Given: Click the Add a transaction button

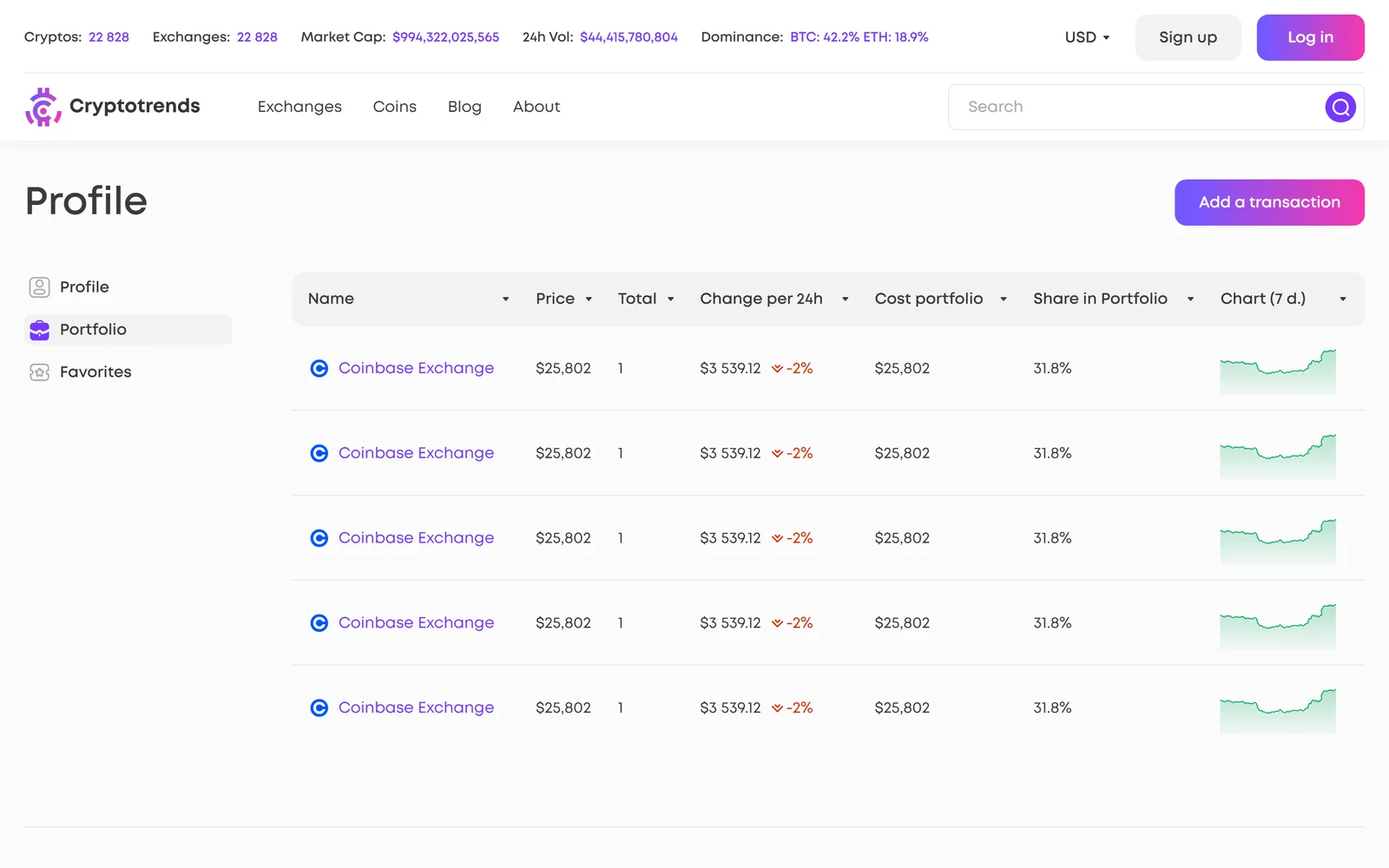Looking at the screenshot, I should pos(1269,202).
